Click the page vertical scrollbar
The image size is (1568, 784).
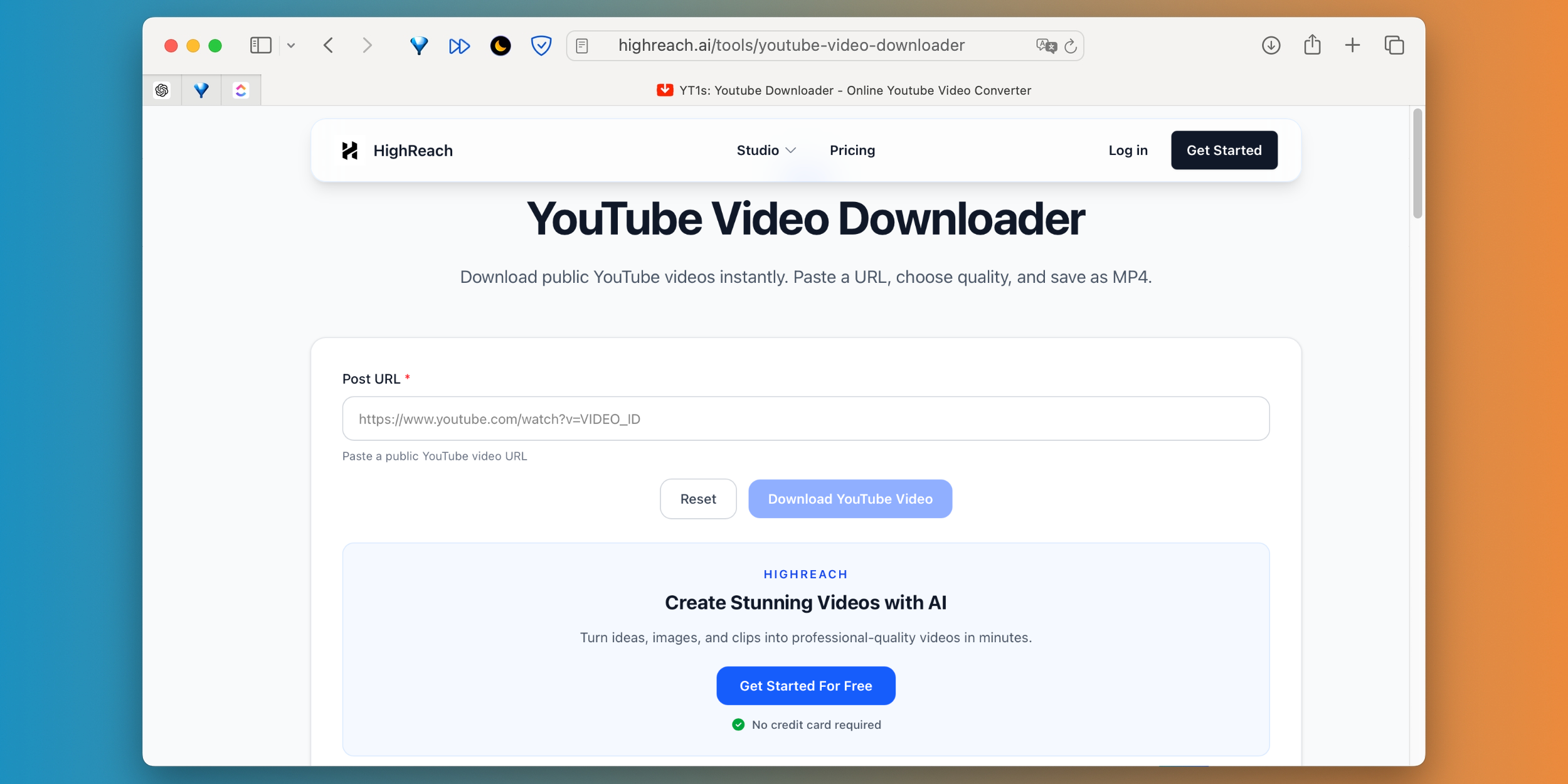click(x=1417, y=163)
